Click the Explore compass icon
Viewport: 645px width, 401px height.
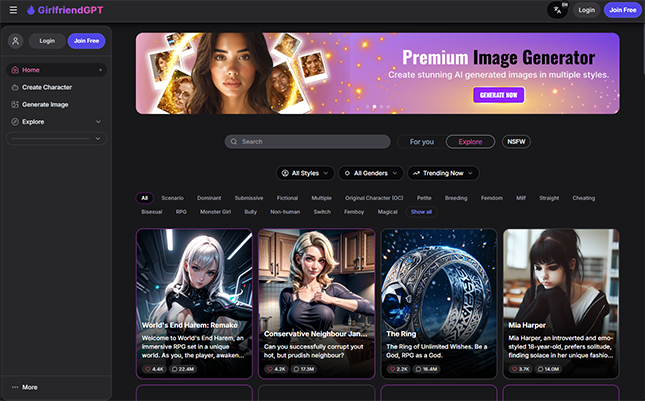pyautogui.click(x=15, y=122)
